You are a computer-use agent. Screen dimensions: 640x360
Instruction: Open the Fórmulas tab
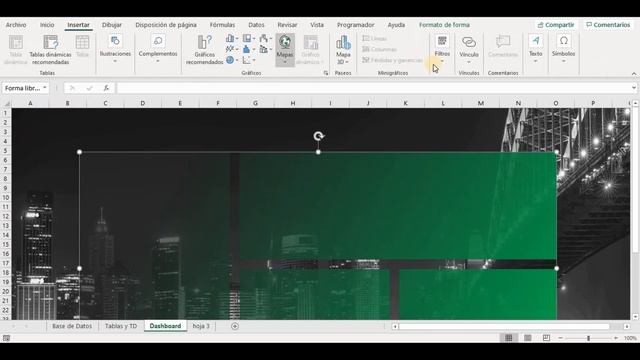(x=222, y=25)
